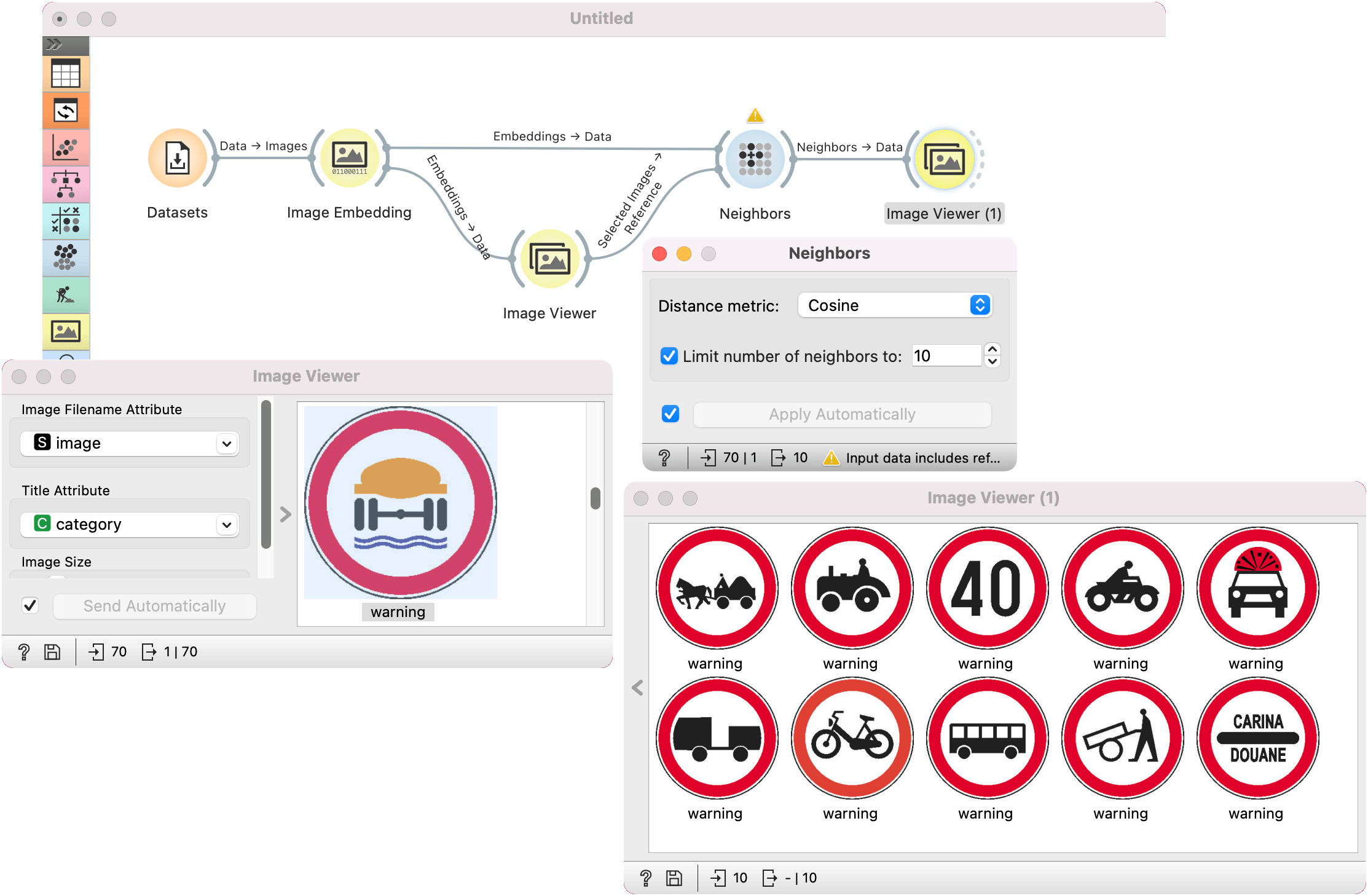Expand the collapsed widget toolbox sidebar

click(x=55, y=45)
